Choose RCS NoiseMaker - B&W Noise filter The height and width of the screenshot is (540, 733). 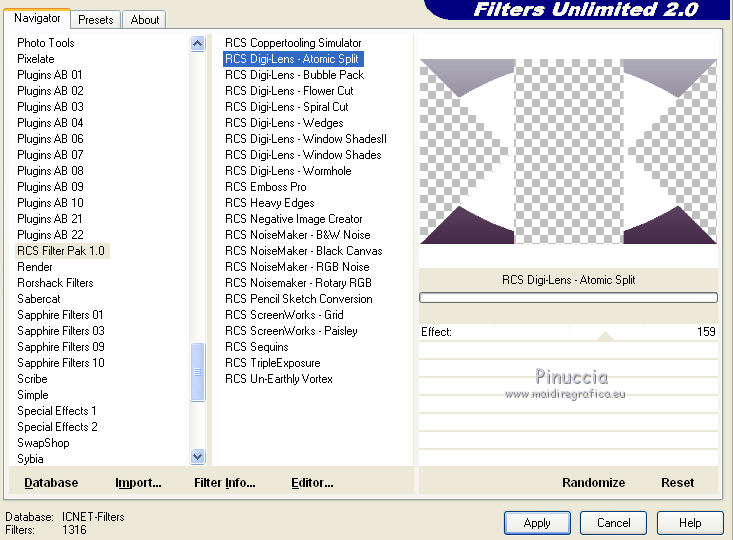[298, 235]
